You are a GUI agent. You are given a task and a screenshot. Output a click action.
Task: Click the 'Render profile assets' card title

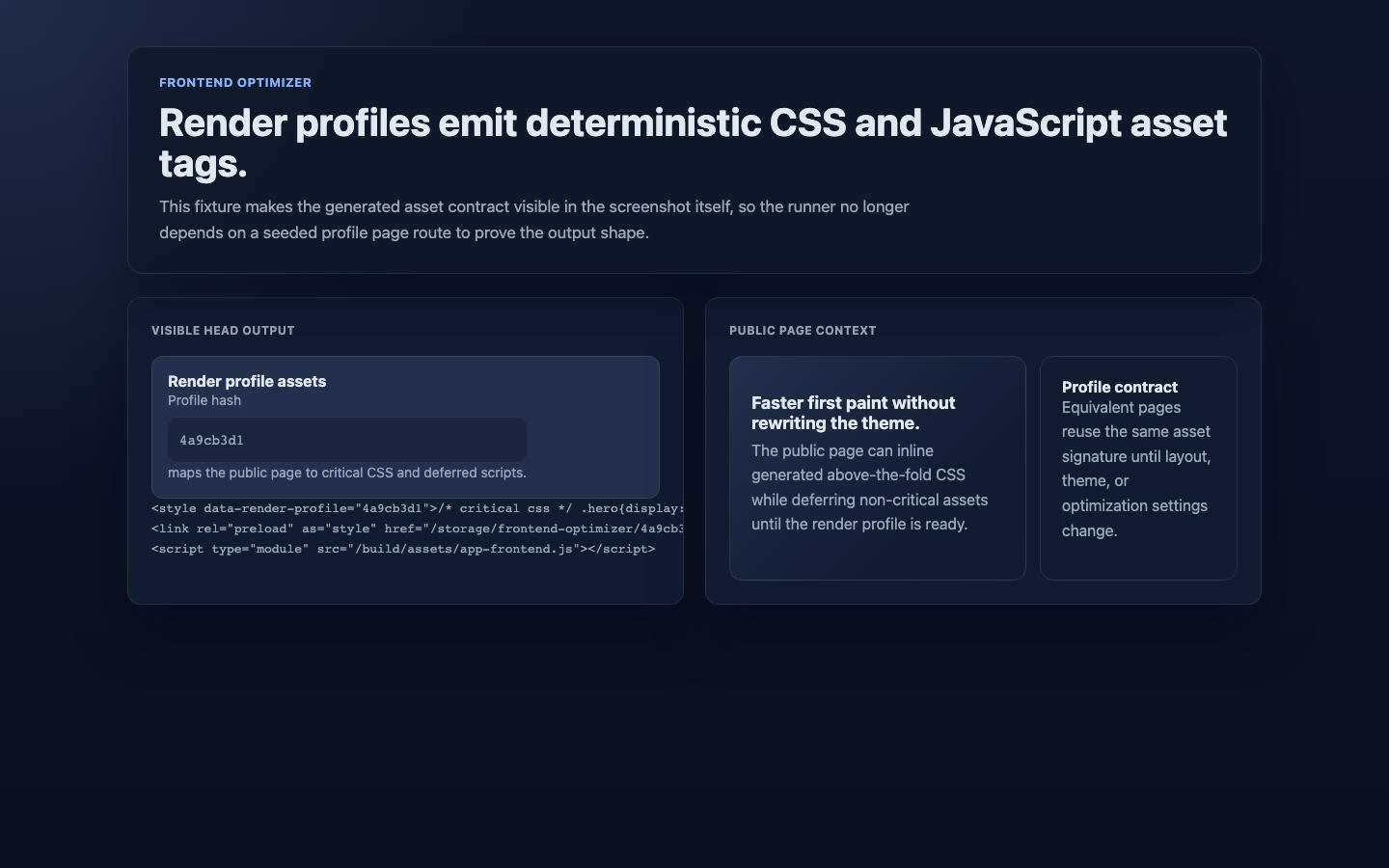coord(247,381)
